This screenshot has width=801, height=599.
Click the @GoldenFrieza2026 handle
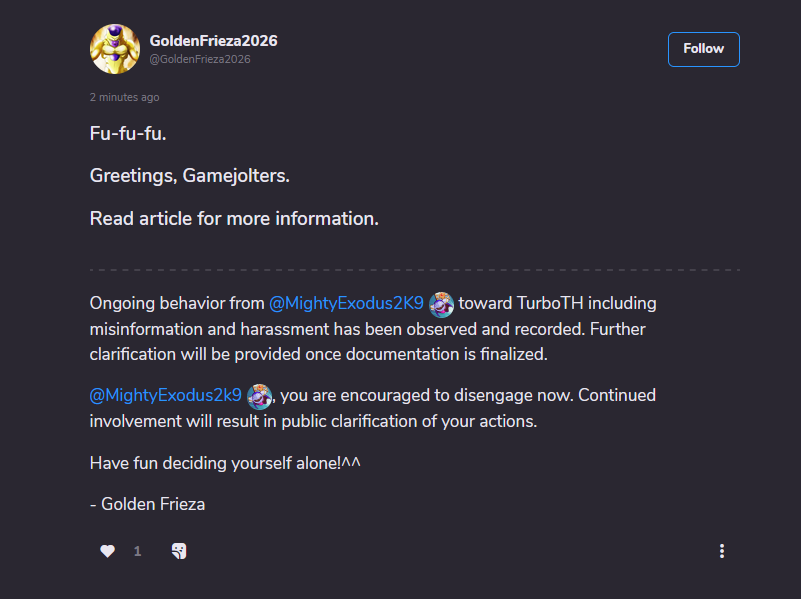(200, 60)
